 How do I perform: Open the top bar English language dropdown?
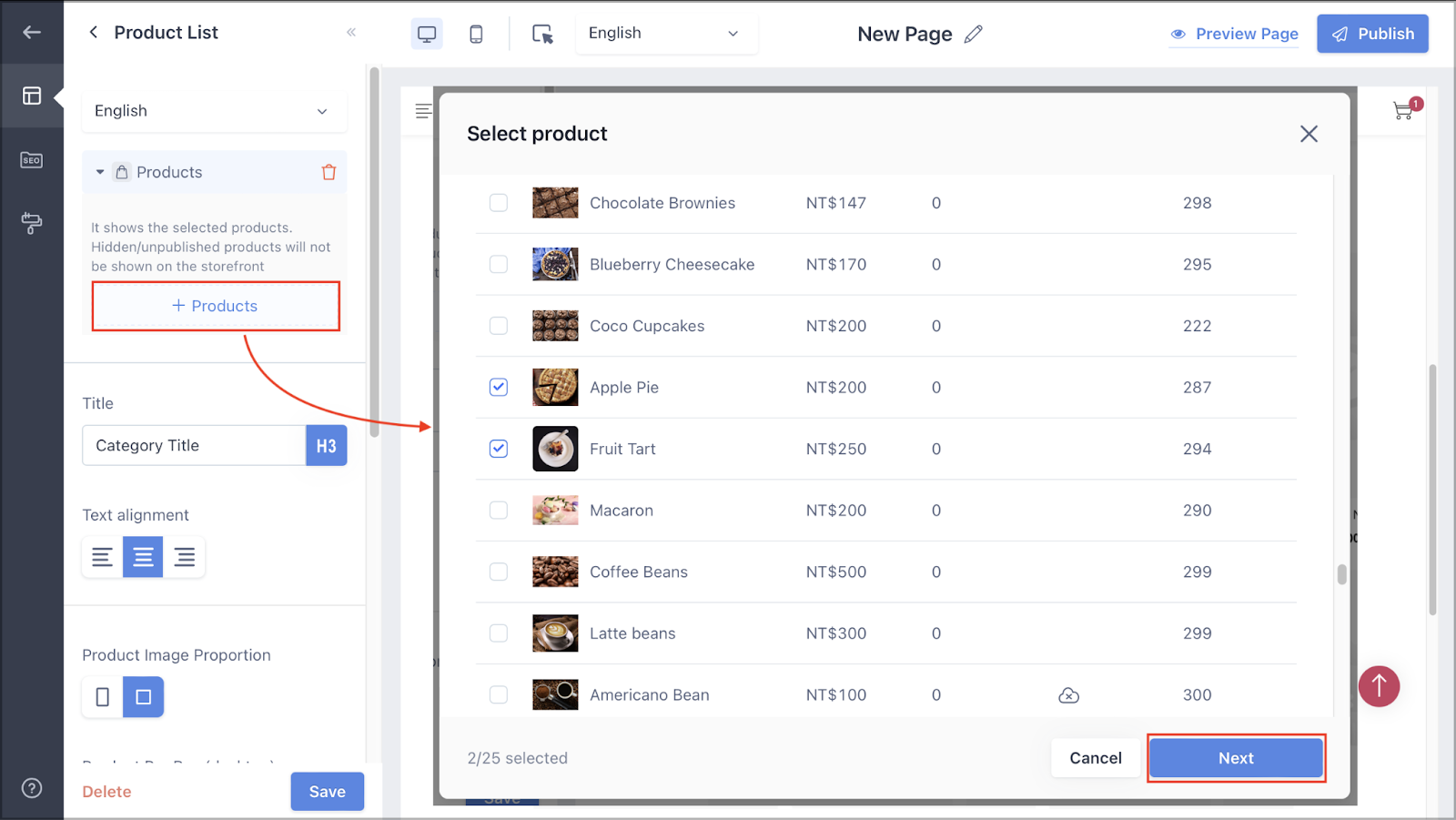(x=666, y=34)
